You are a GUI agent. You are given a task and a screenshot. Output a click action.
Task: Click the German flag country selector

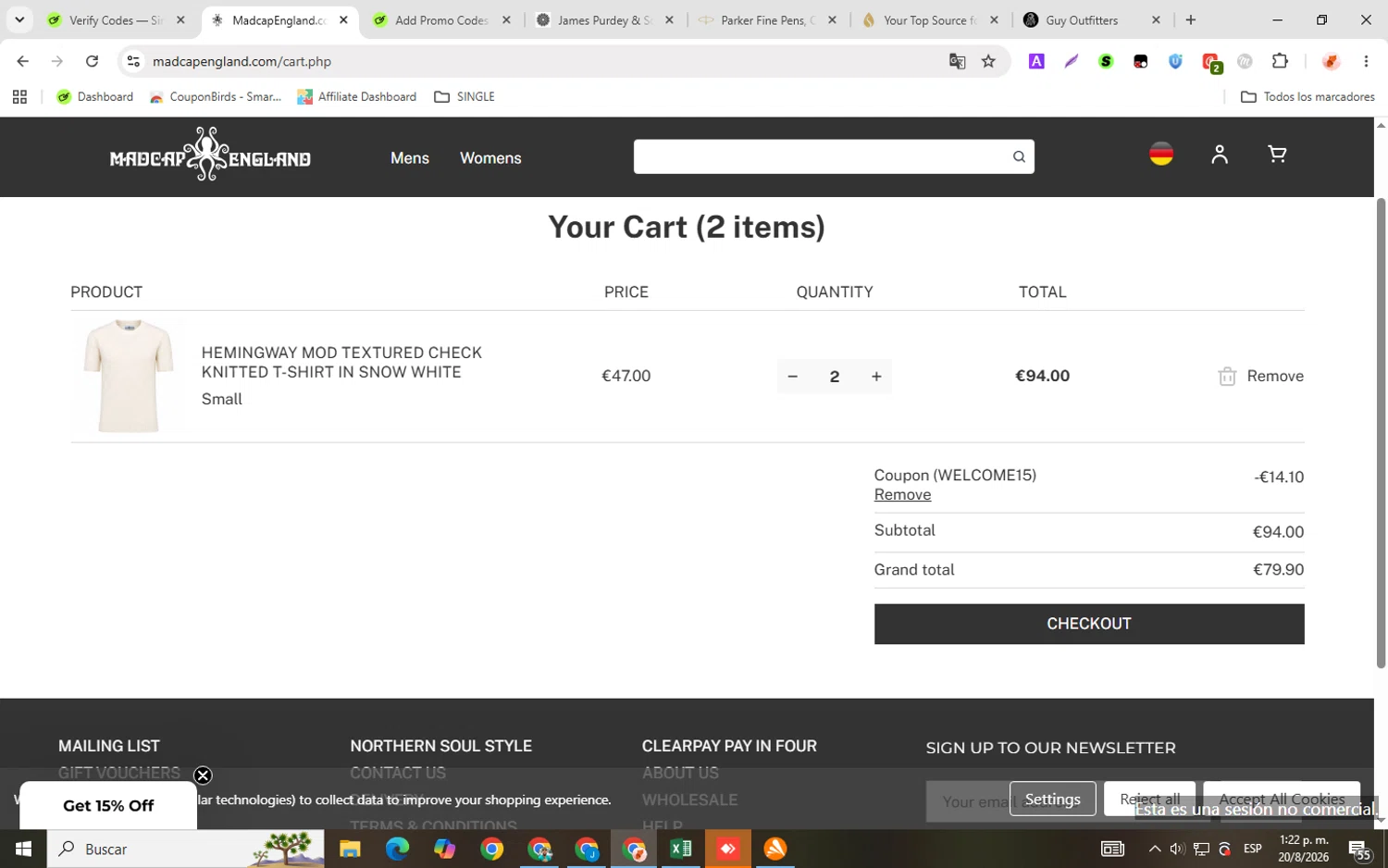pyautogui.click(x=1161, y=155)
